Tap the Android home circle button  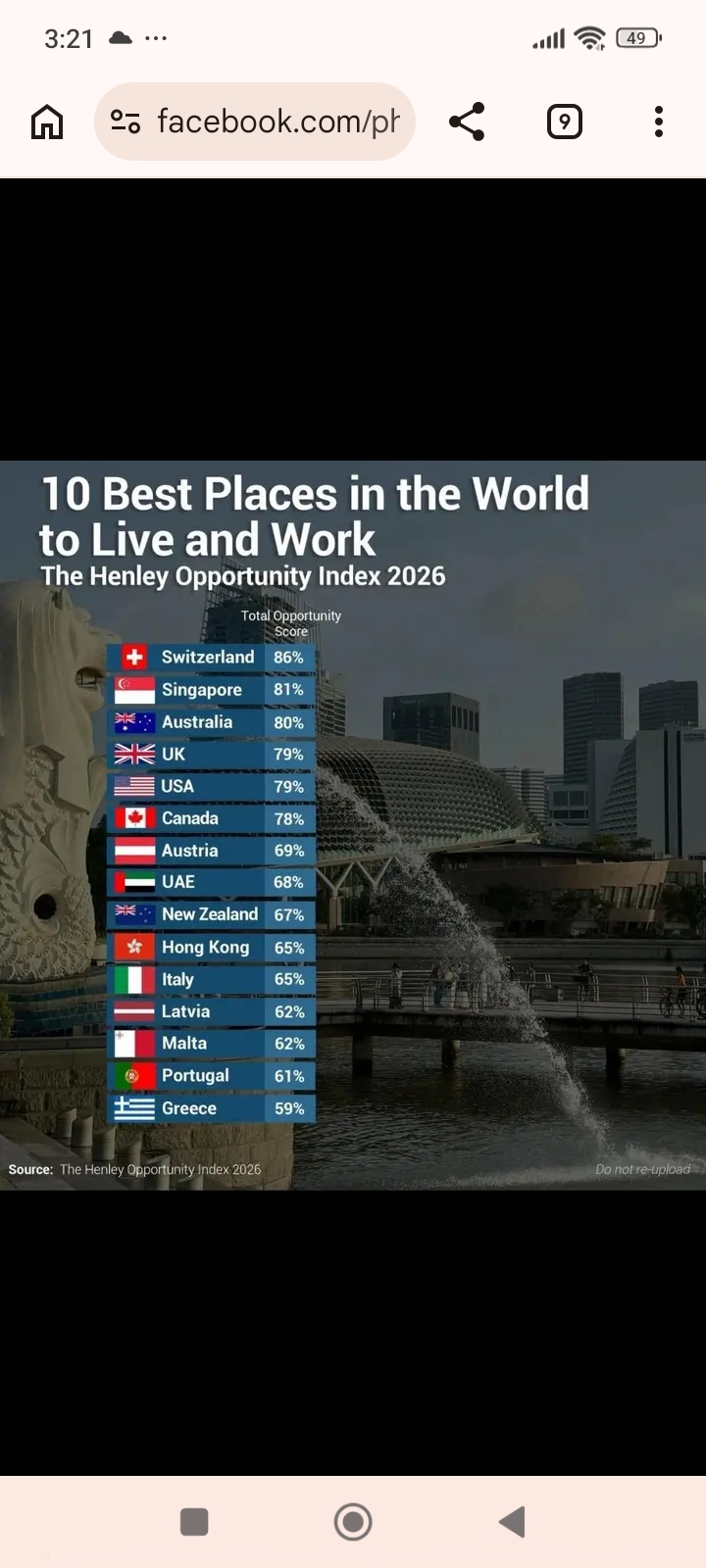click(x=353, y=1522)
